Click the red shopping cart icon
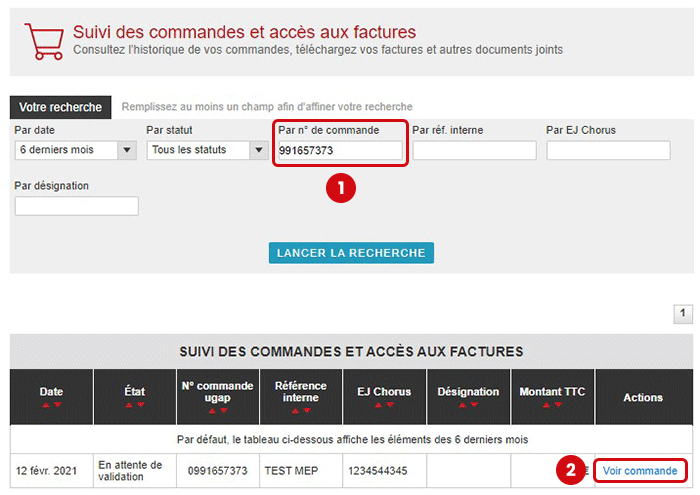 (43, 41)
